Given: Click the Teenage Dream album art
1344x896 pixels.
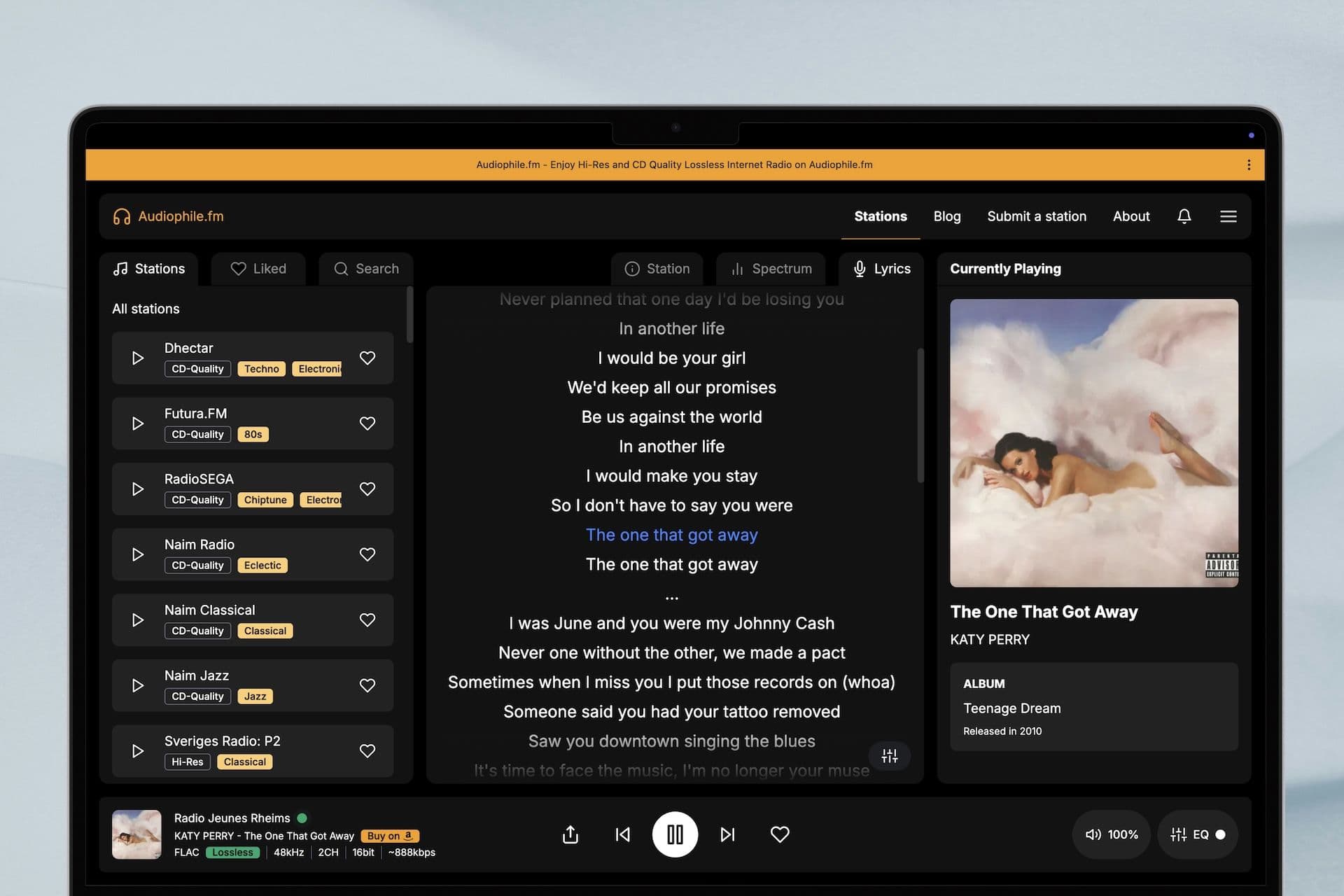Looking at the screenshot, I should (1094, 443).
